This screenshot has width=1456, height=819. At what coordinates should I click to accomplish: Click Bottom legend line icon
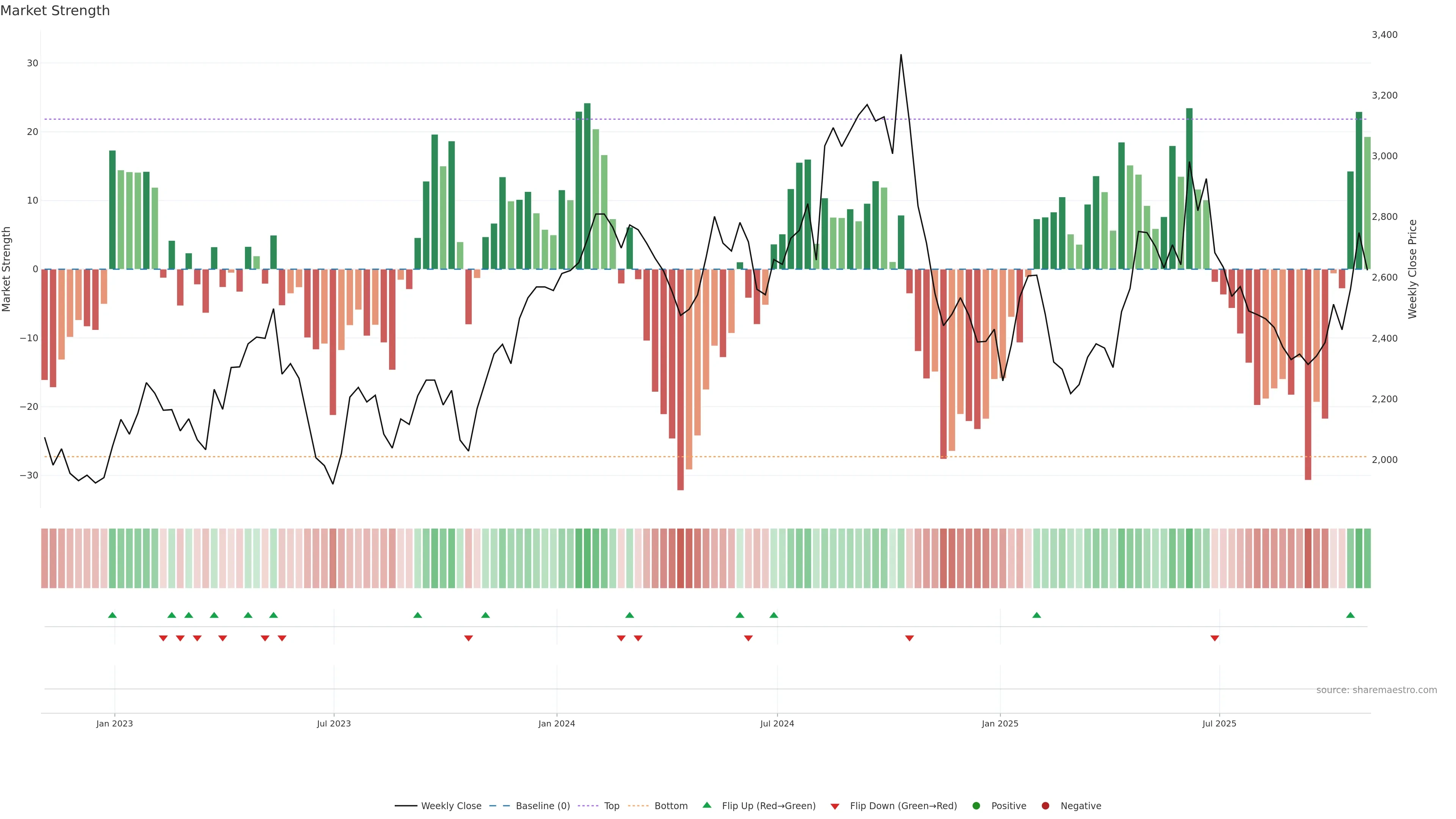(638, 806)
